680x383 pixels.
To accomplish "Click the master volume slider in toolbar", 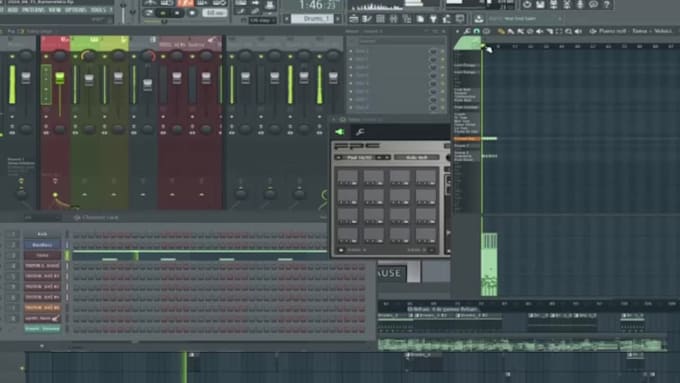I will pos(123,12).
